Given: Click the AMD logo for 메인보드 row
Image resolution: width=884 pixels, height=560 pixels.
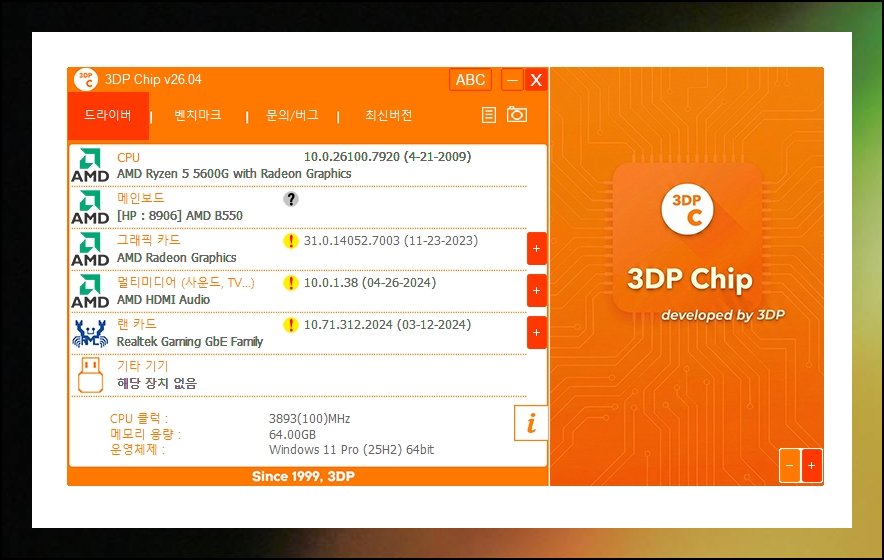Looking at the screenshot, I should tap(90, 207).
